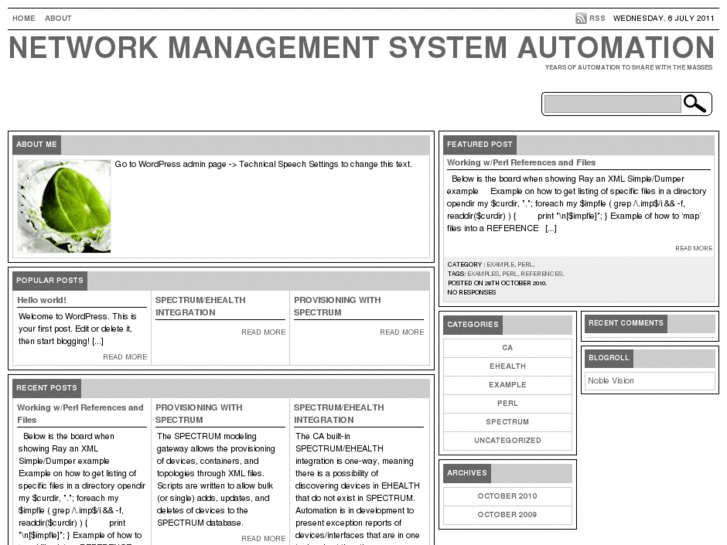Click the Popular Posts section header
This screenshot has height=545, width=727.
coord(50,281)
